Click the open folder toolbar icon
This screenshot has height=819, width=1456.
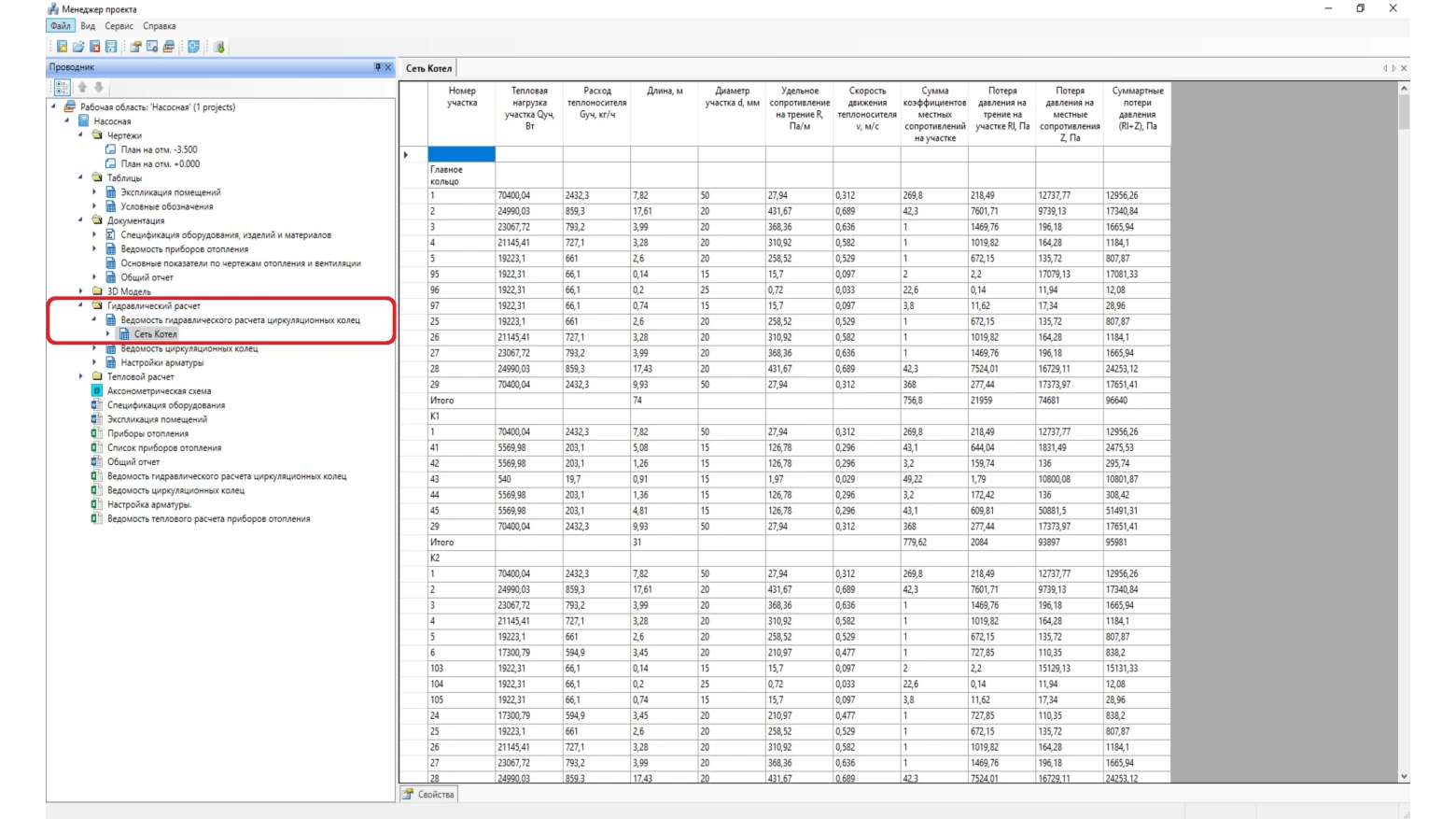[78, 47]
